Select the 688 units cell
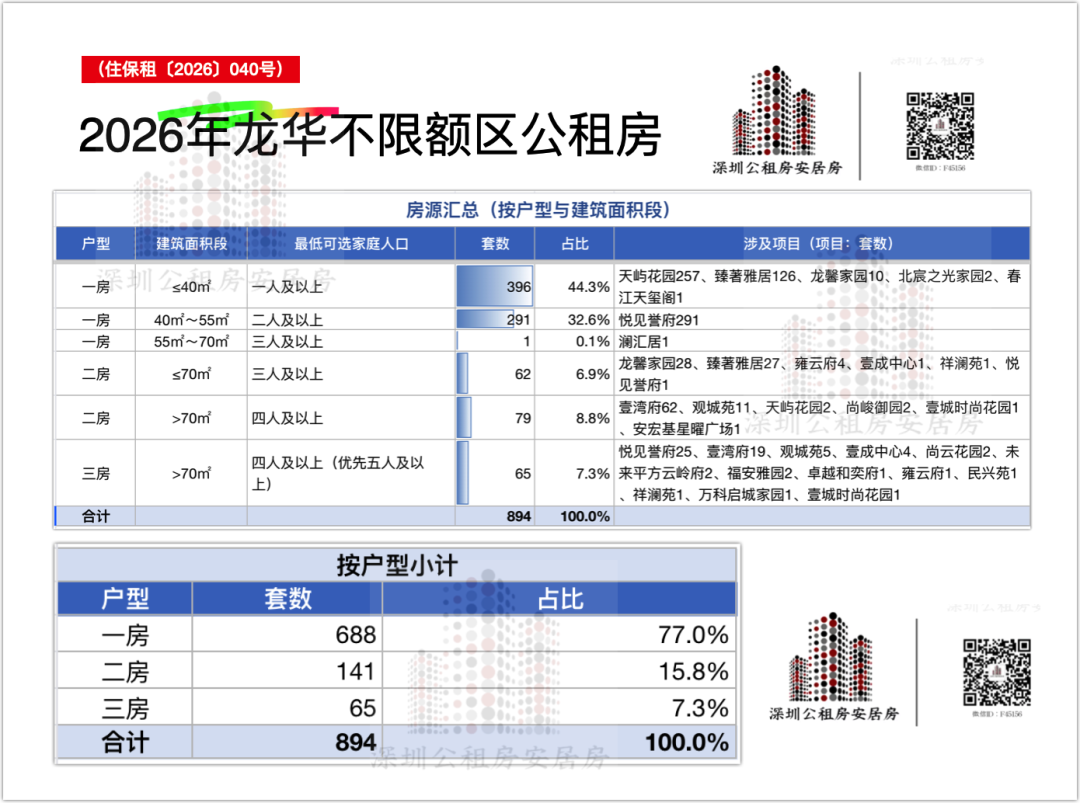Screen dimensions: 1080x803 (x=287, y=634)
